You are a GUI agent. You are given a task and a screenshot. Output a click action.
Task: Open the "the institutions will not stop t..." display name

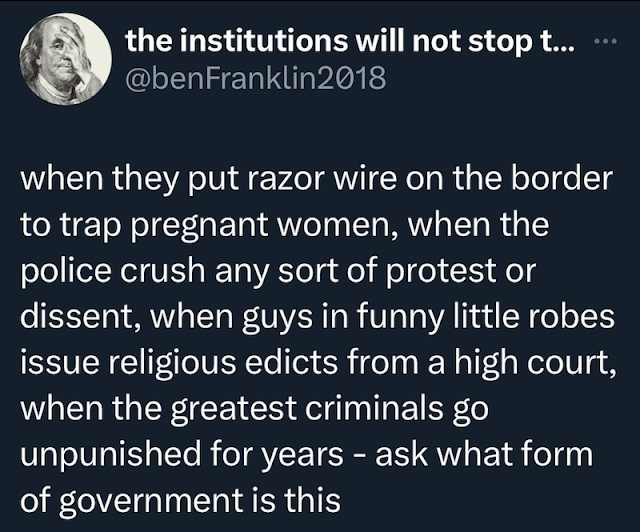351,41
